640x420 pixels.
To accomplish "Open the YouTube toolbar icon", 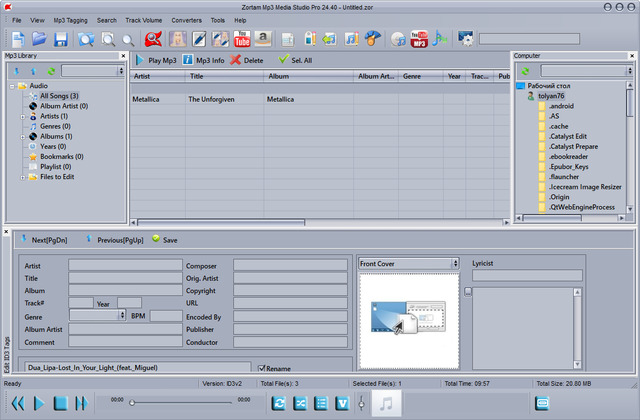I will point(243,39).
